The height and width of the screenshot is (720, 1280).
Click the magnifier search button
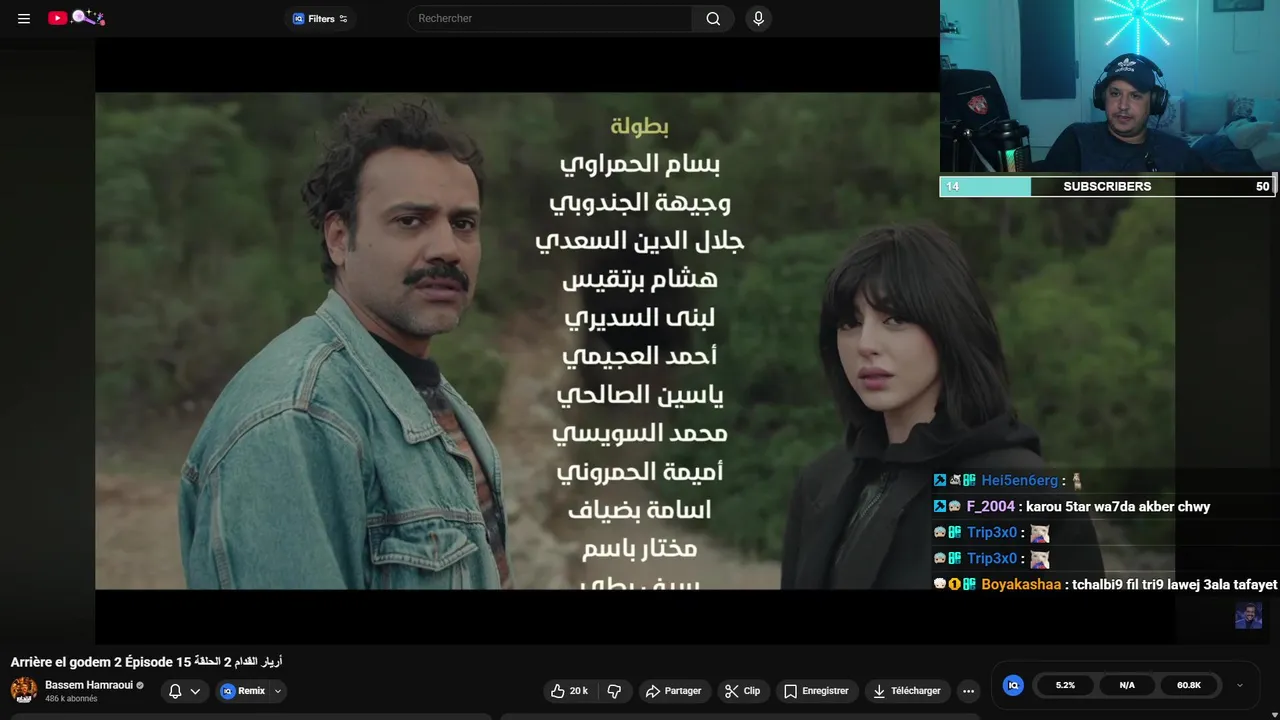click(x=713, y=18)
